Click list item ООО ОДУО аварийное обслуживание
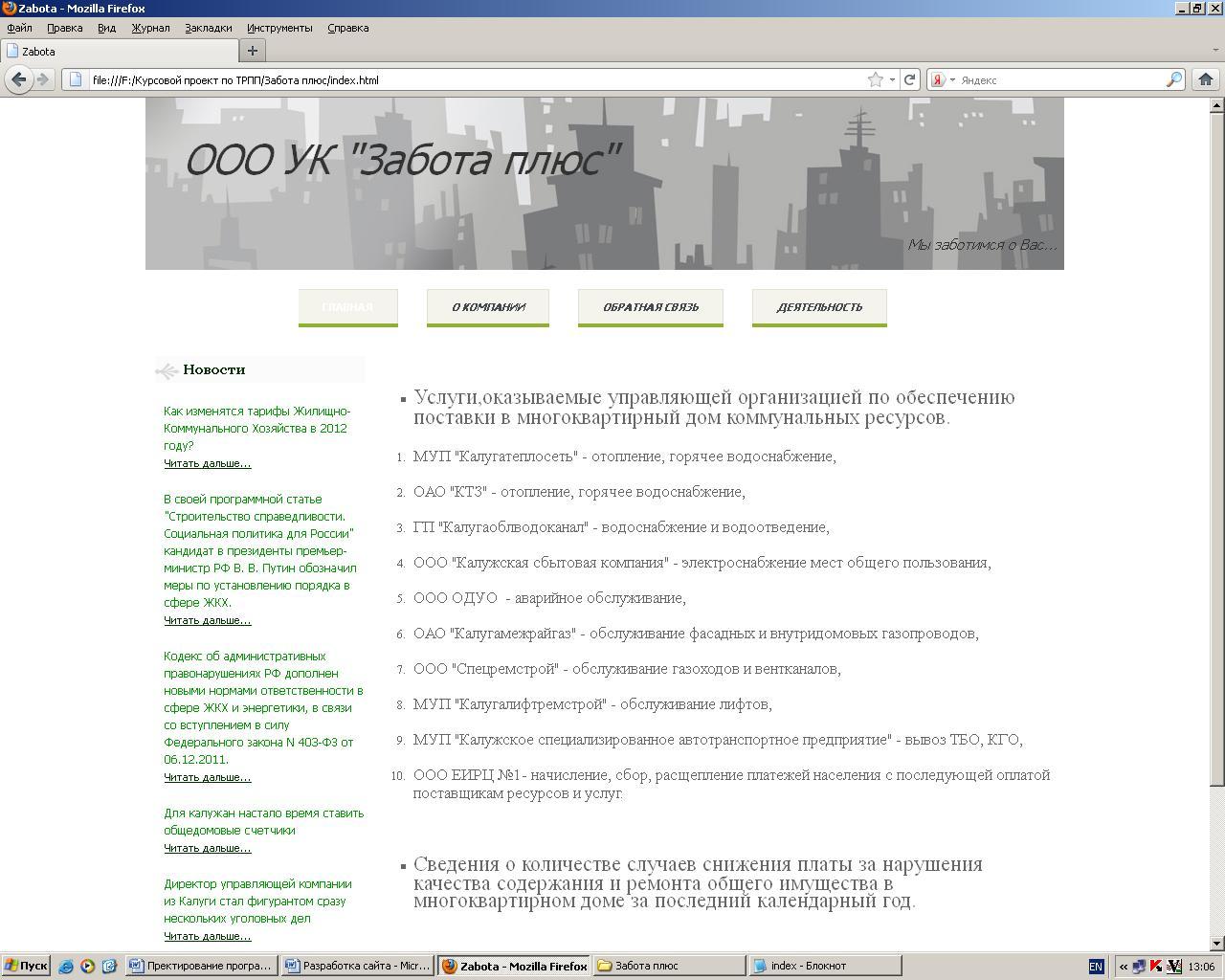The height and width of the screenshot is (980, 1225). (x=549, y=598)
